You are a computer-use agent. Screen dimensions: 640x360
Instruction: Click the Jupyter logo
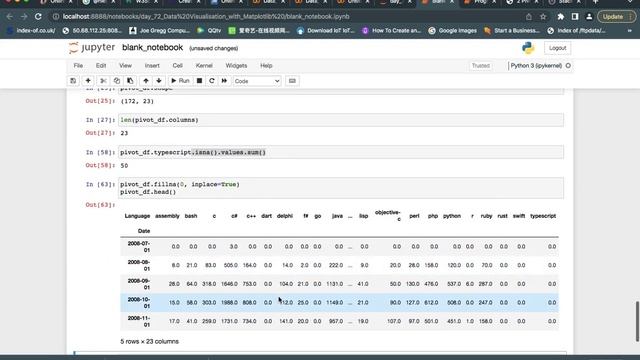point(92,48)
